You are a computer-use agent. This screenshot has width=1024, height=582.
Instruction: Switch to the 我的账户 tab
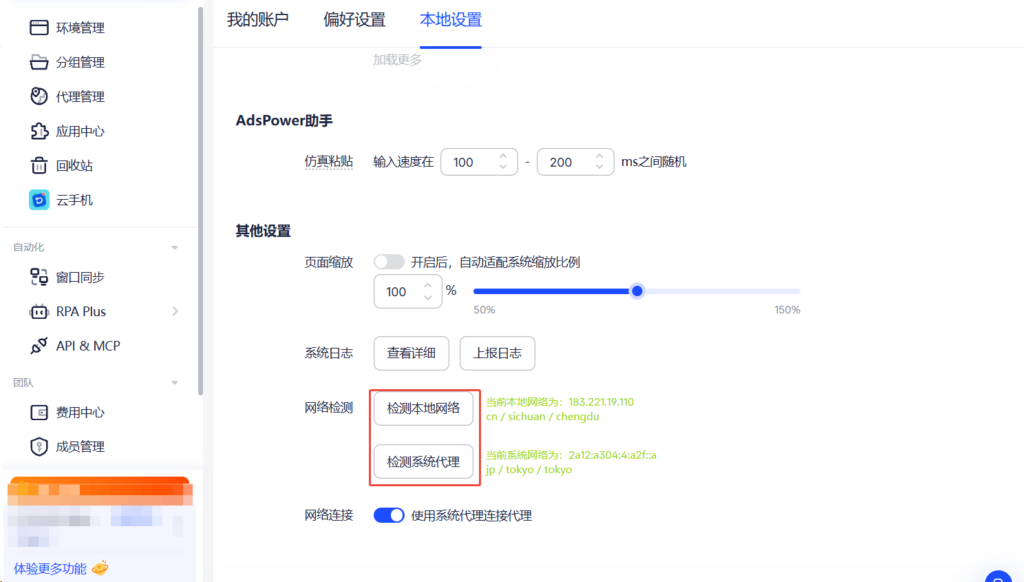(x=258, y=20)
